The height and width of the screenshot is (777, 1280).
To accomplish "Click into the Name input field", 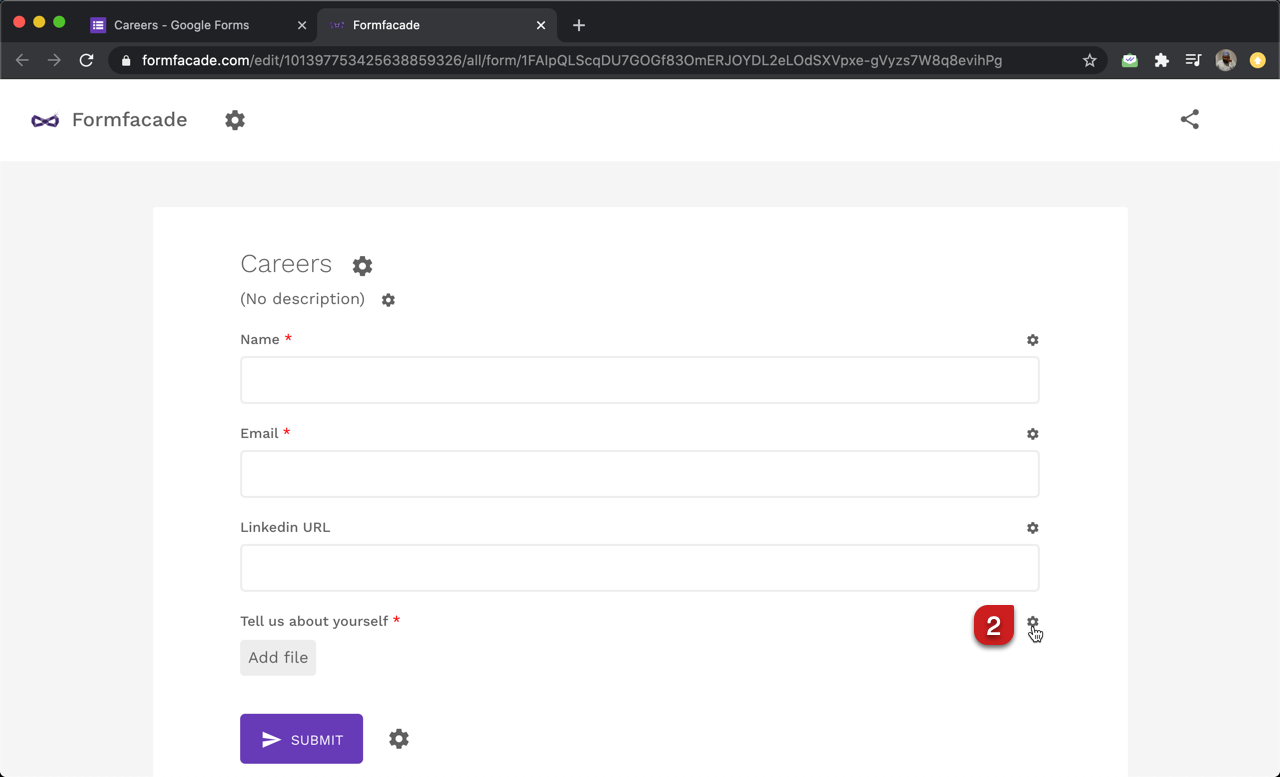I will pos(639,380).
